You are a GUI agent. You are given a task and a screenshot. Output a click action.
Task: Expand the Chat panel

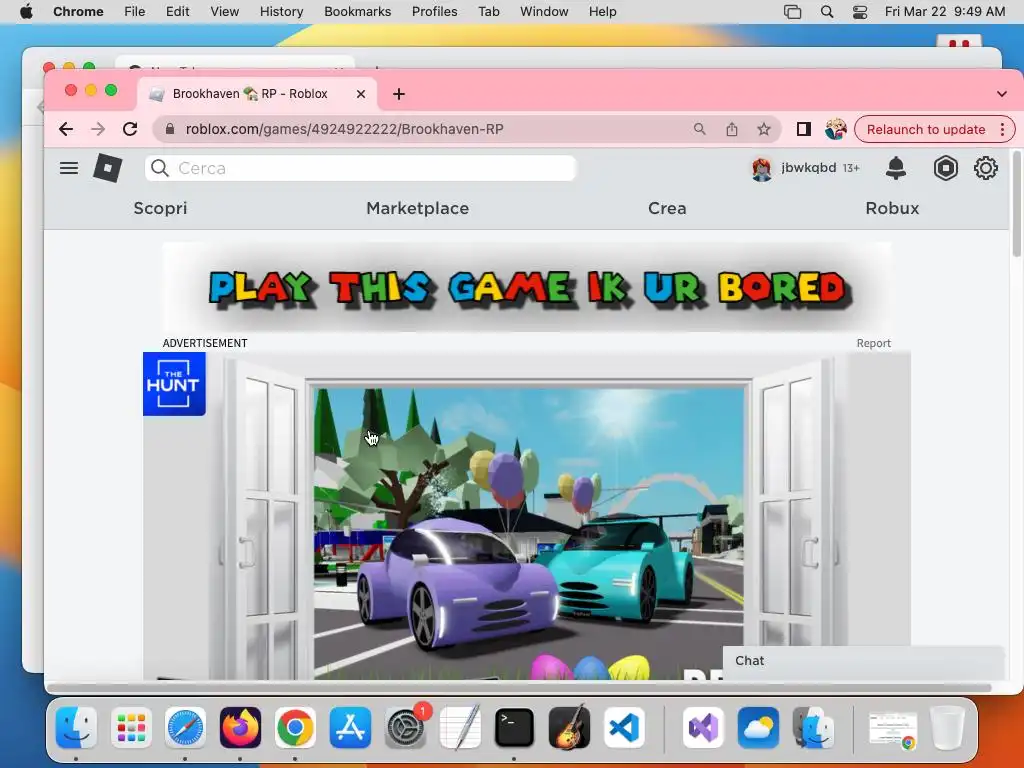tap(863, 661)
